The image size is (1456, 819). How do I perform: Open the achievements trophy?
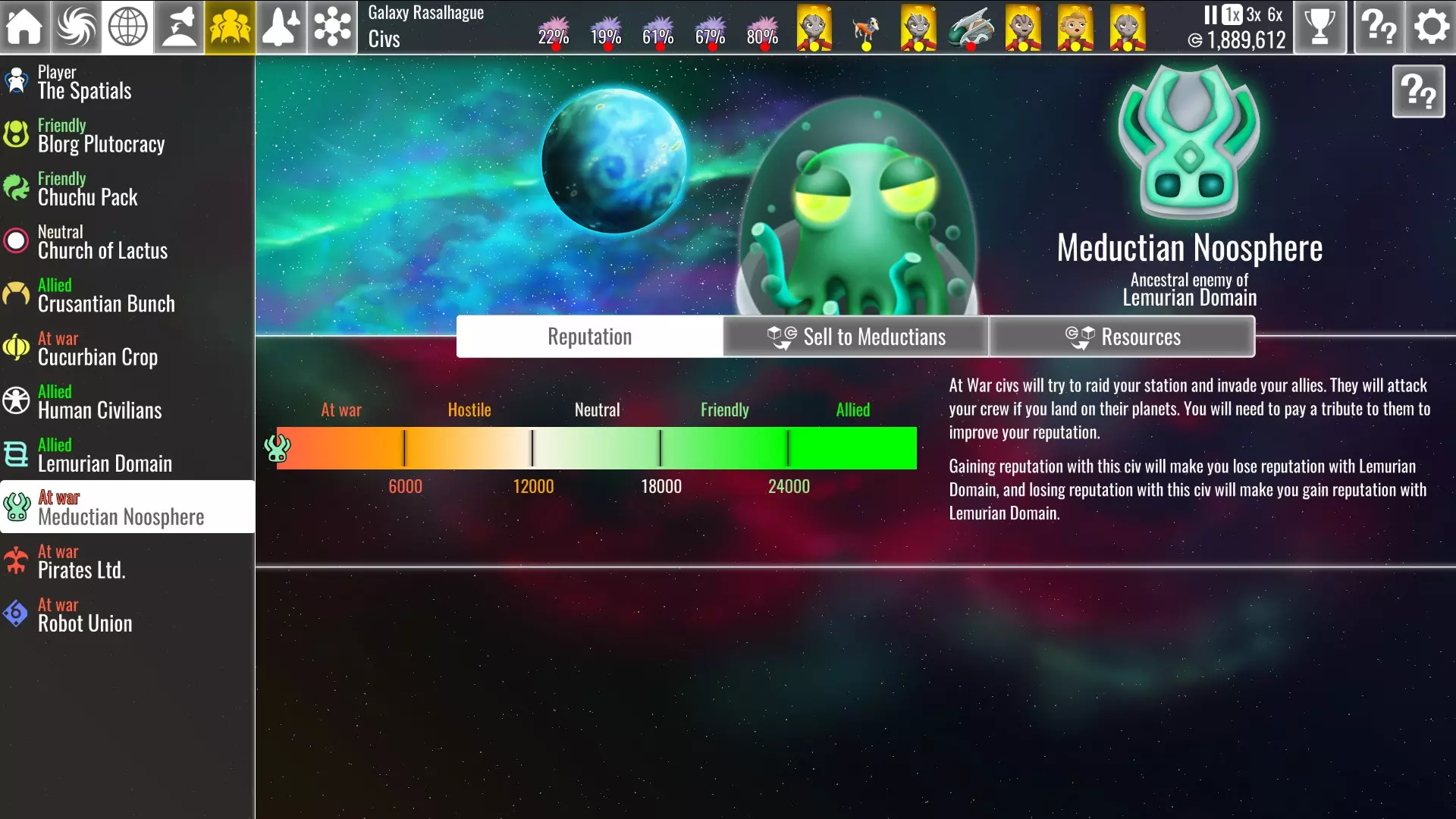tap(1319, 27)
